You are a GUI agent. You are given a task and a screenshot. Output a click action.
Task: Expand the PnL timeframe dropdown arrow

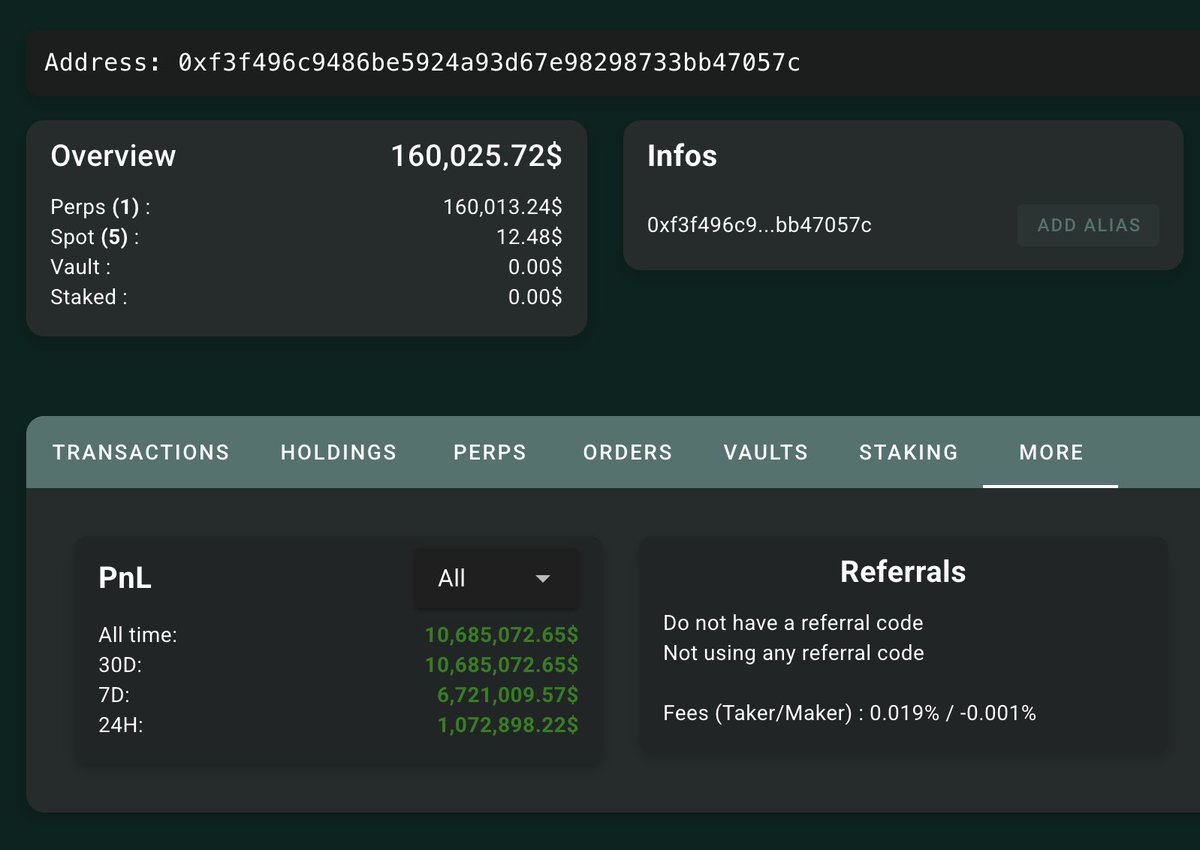(x=543, y=579)
